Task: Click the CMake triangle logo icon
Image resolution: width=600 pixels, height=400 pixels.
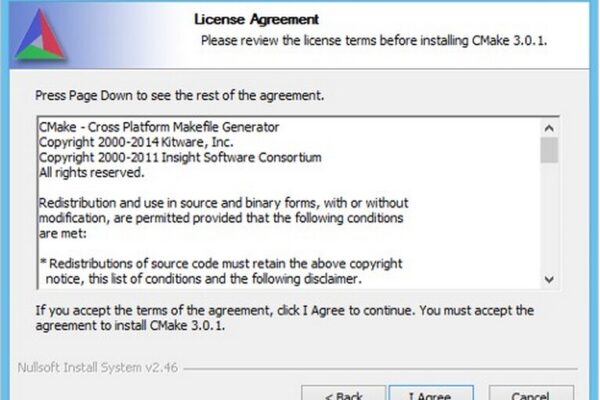Action: [x=41, y=35]
